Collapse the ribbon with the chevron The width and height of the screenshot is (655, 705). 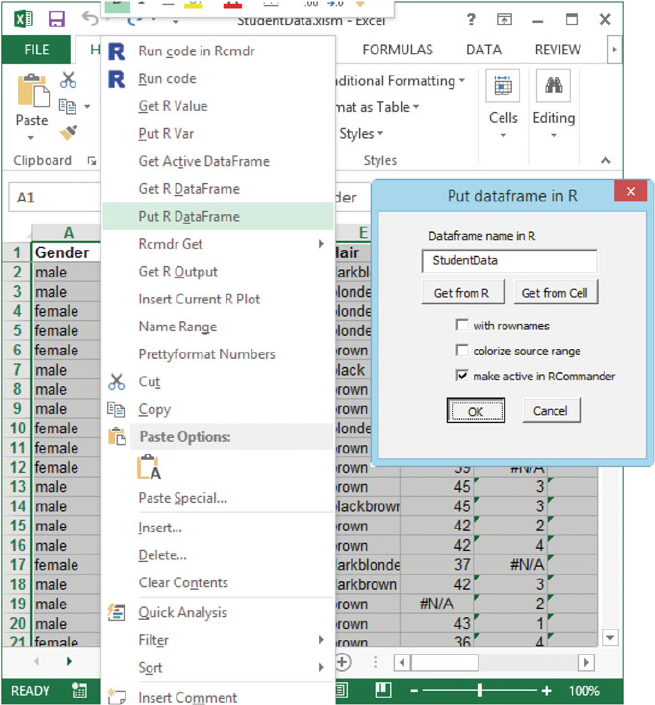coord(606,161)
